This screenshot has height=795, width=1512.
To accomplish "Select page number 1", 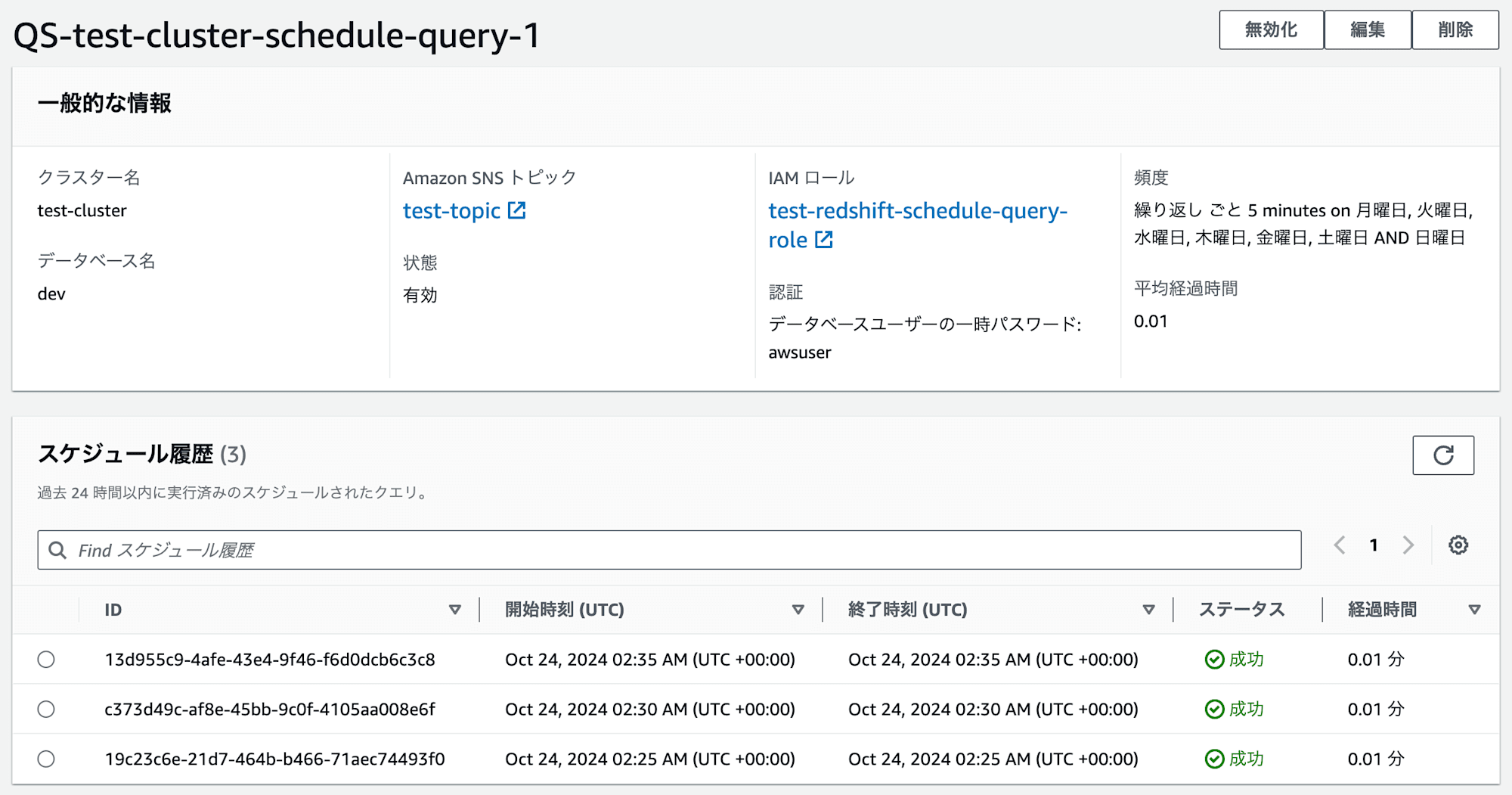I will tap(1374, 545).
